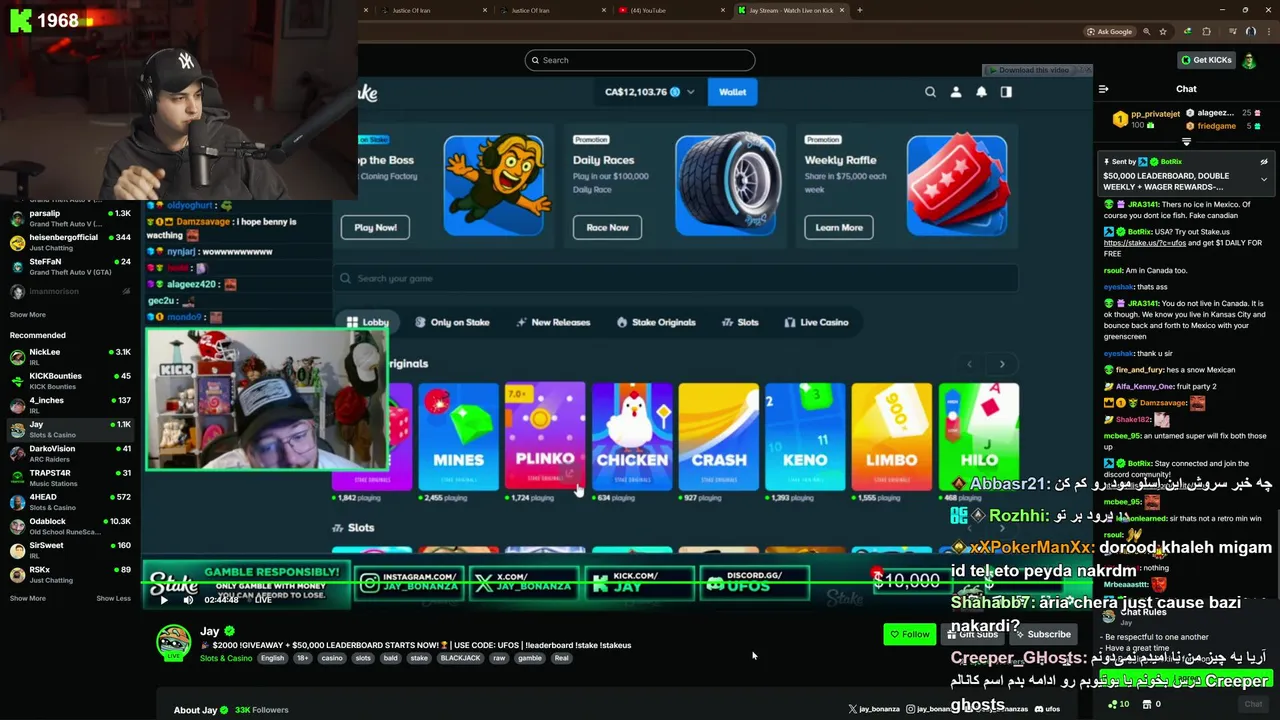This screenshot has height=720, width=1280.
Task: Open the Plinko game tile
Action: click(545, 437)
